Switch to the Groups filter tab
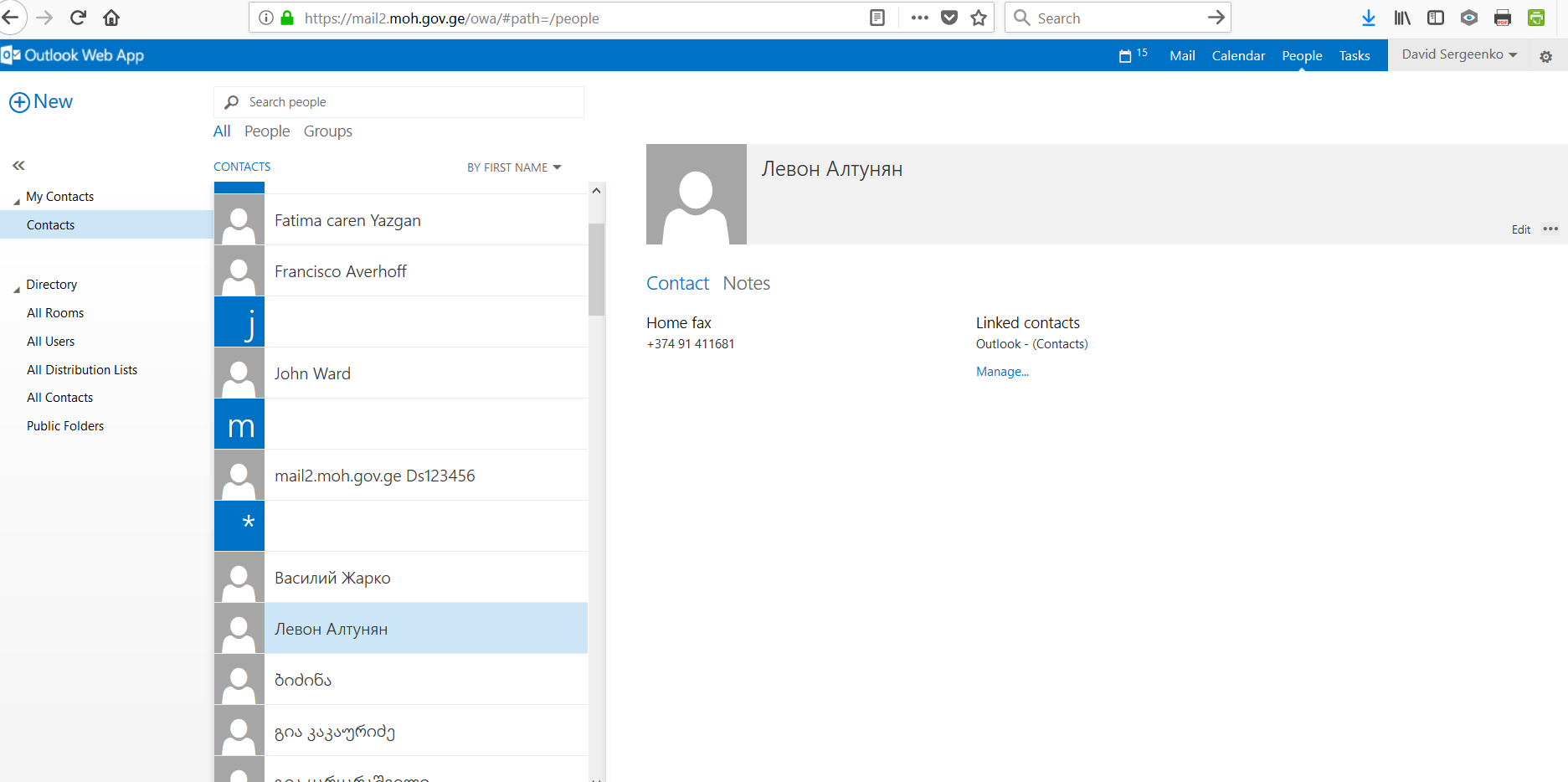The width and height of the screenshot is (1568, 782). click(327, 131)
